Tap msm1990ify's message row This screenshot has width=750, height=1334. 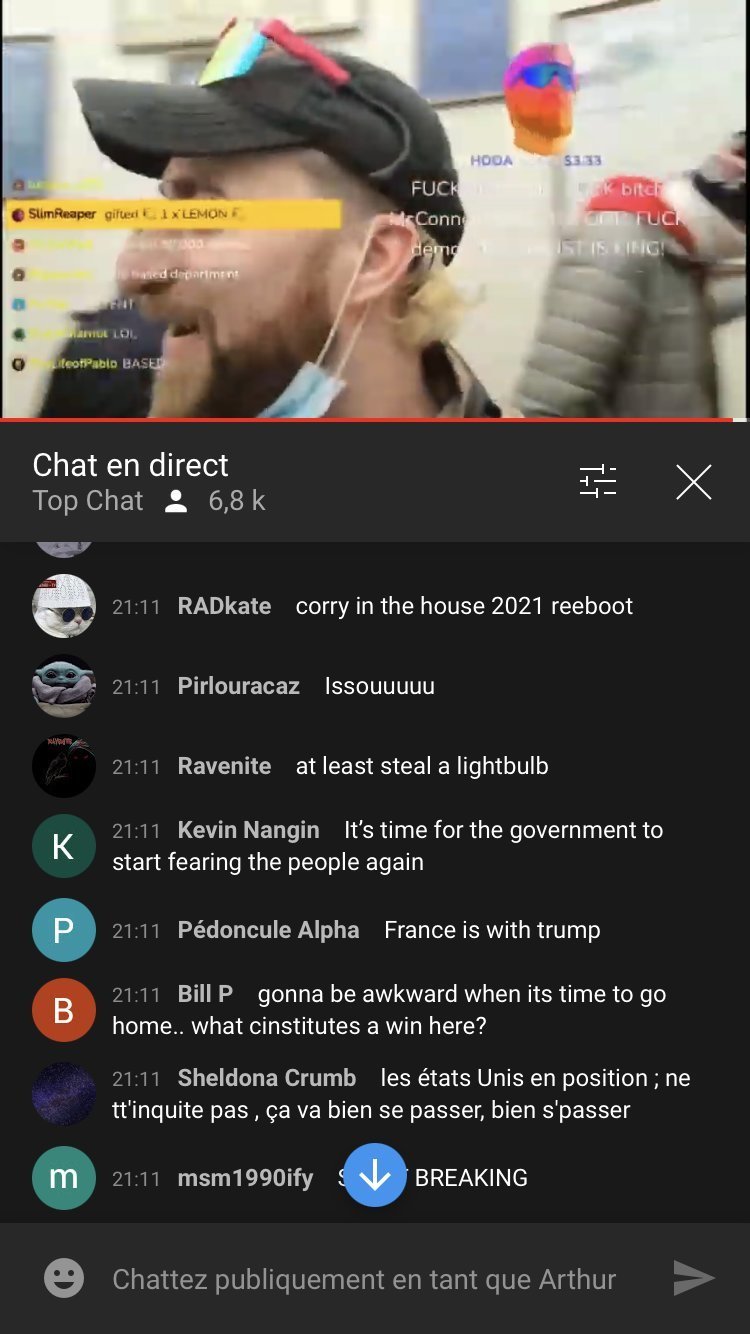375,1178
